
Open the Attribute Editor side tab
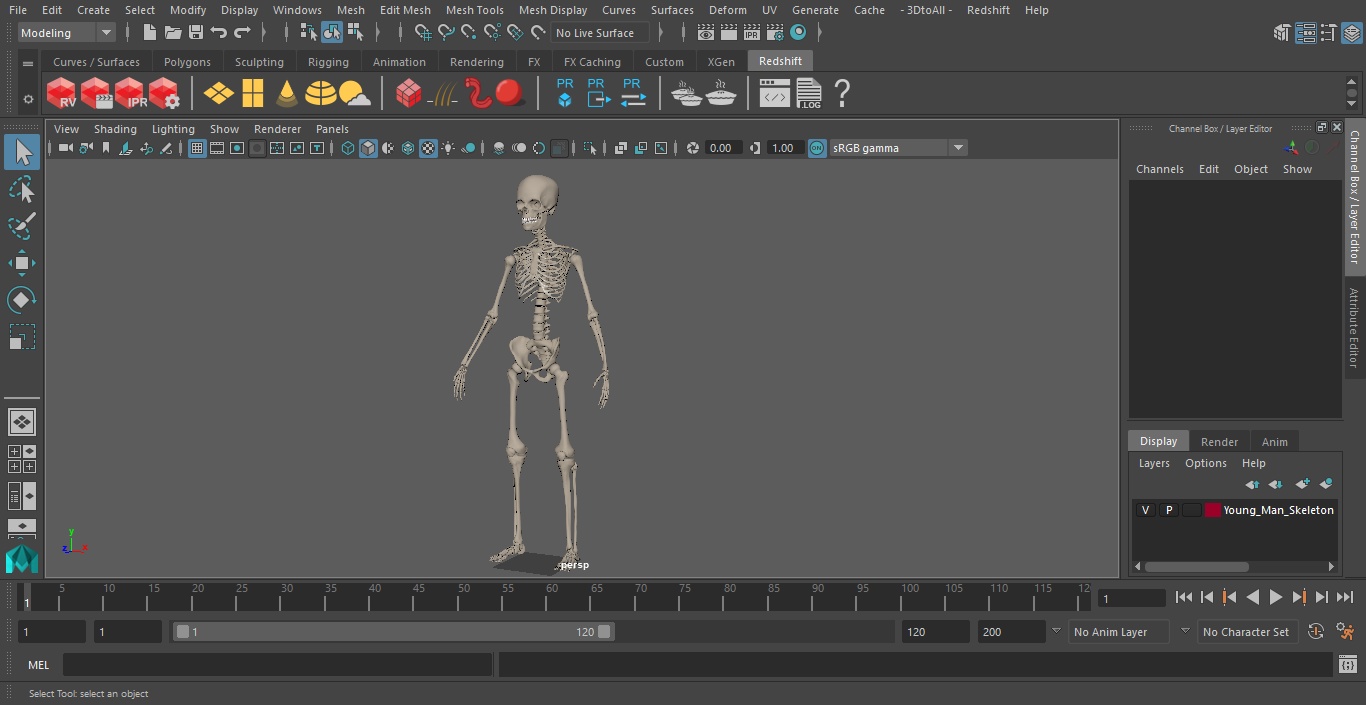[1355, 328]
